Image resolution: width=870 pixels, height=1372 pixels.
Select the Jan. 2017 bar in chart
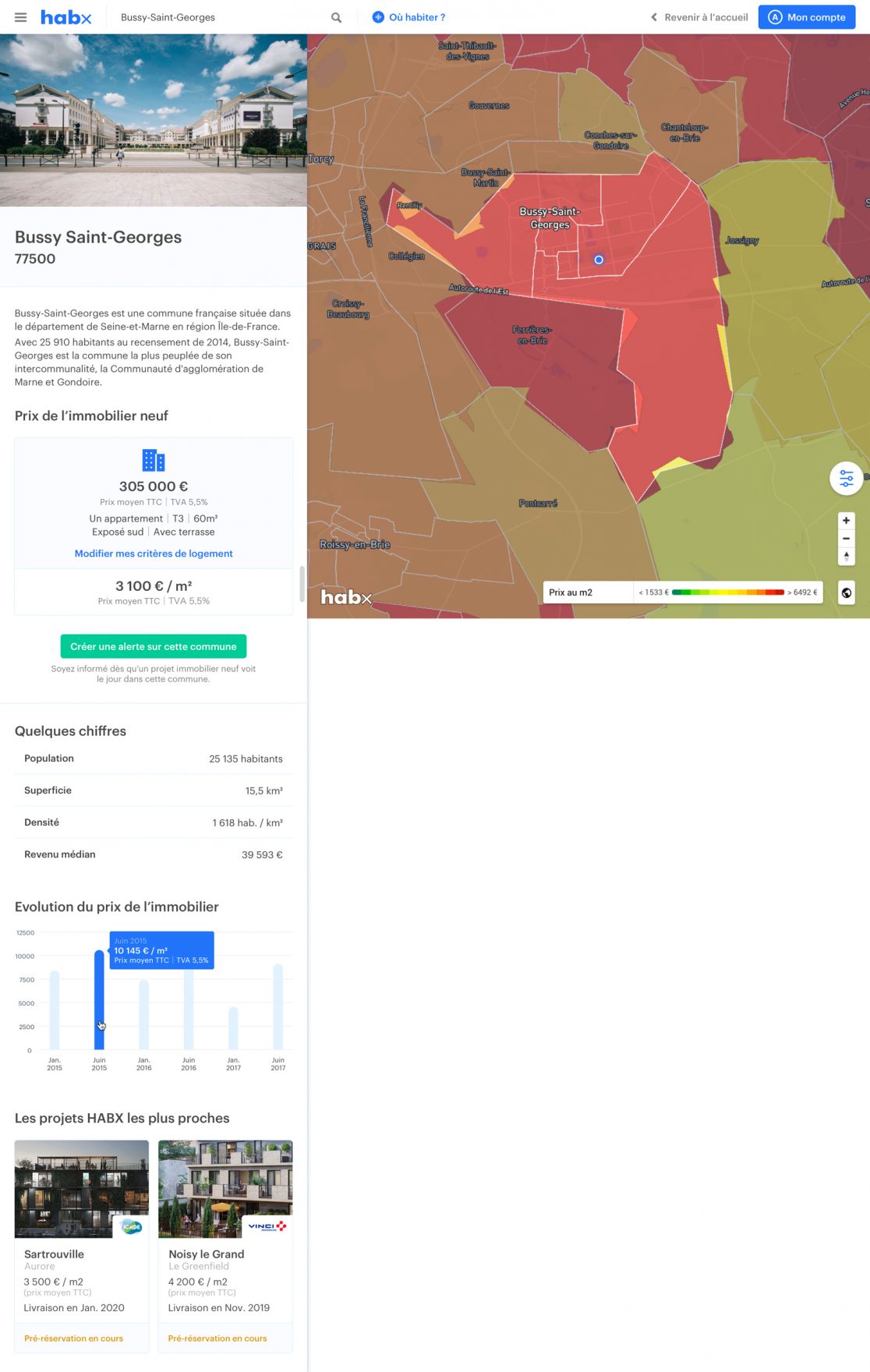coord(233,1028)
